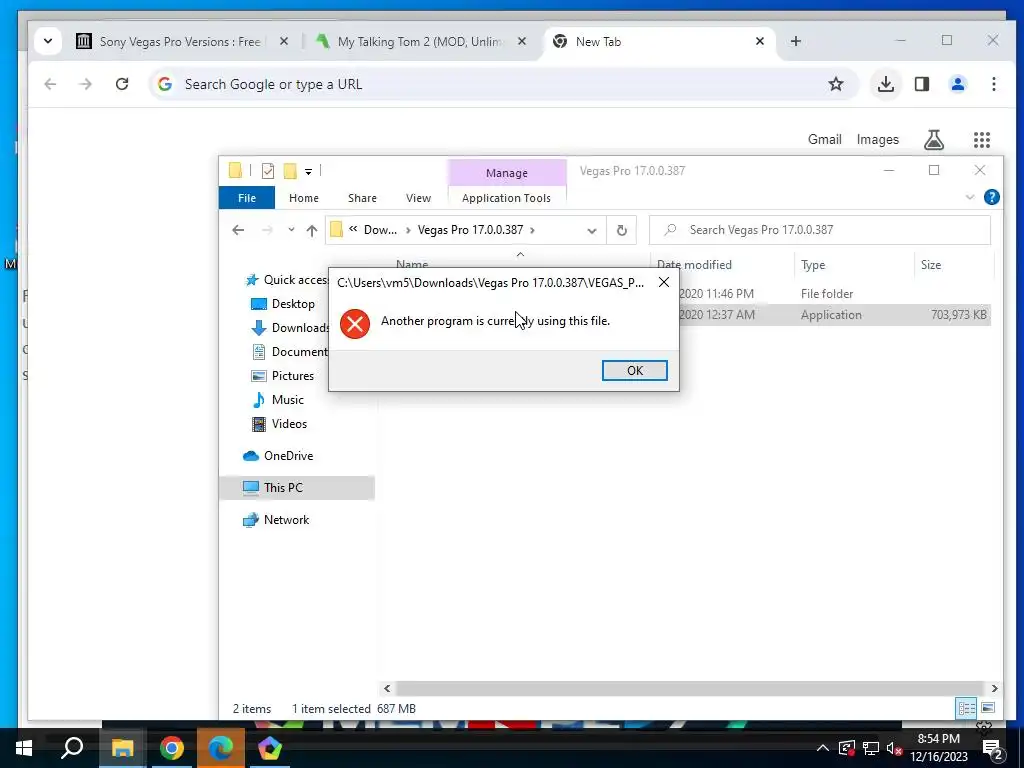The height and width of the screenshot is (768, 1024).
Task: Switch to the Home ribbon tab
Action: click(x=304, y=198)
